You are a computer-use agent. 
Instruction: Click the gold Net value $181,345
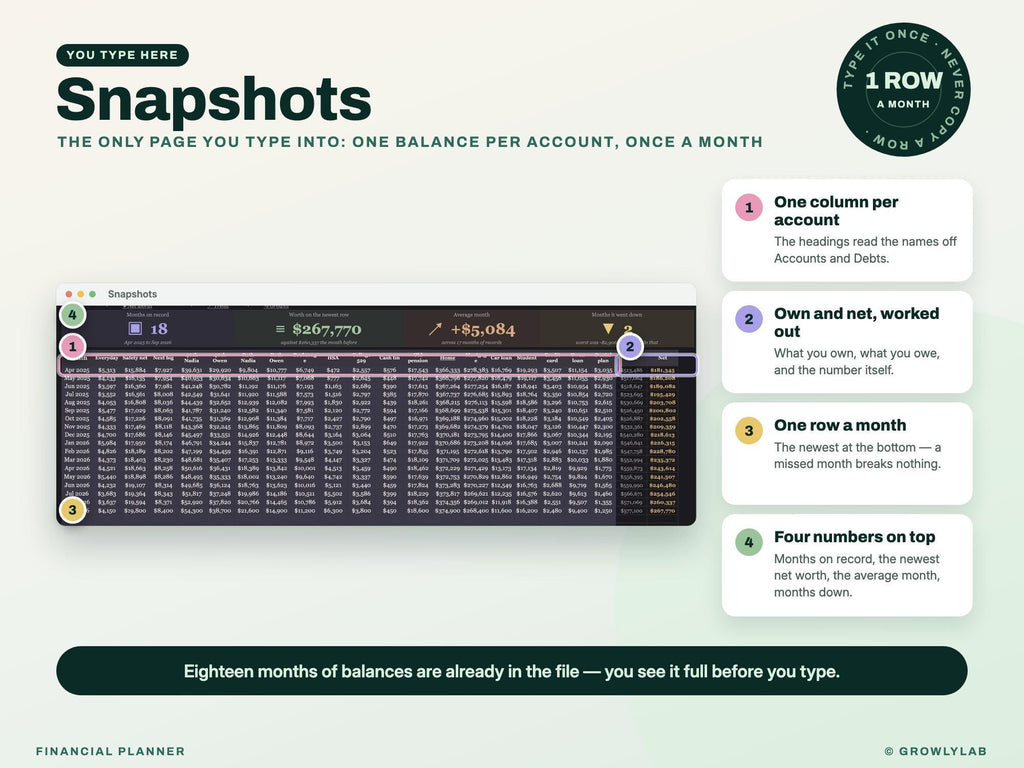(x=662, y=370)
